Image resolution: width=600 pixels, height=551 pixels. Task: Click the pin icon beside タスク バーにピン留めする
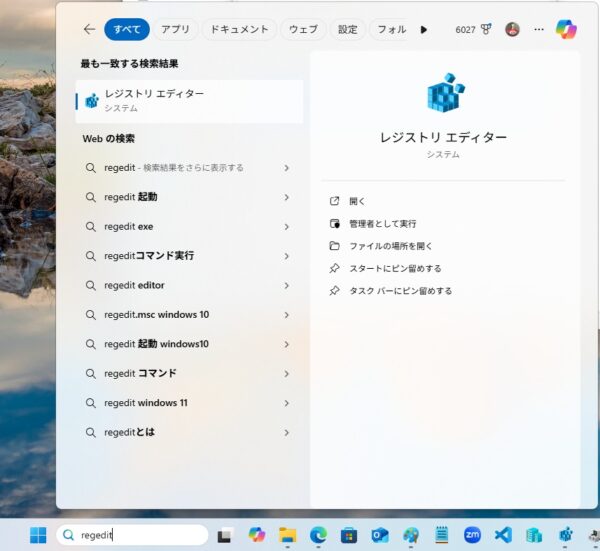point(334,291)
